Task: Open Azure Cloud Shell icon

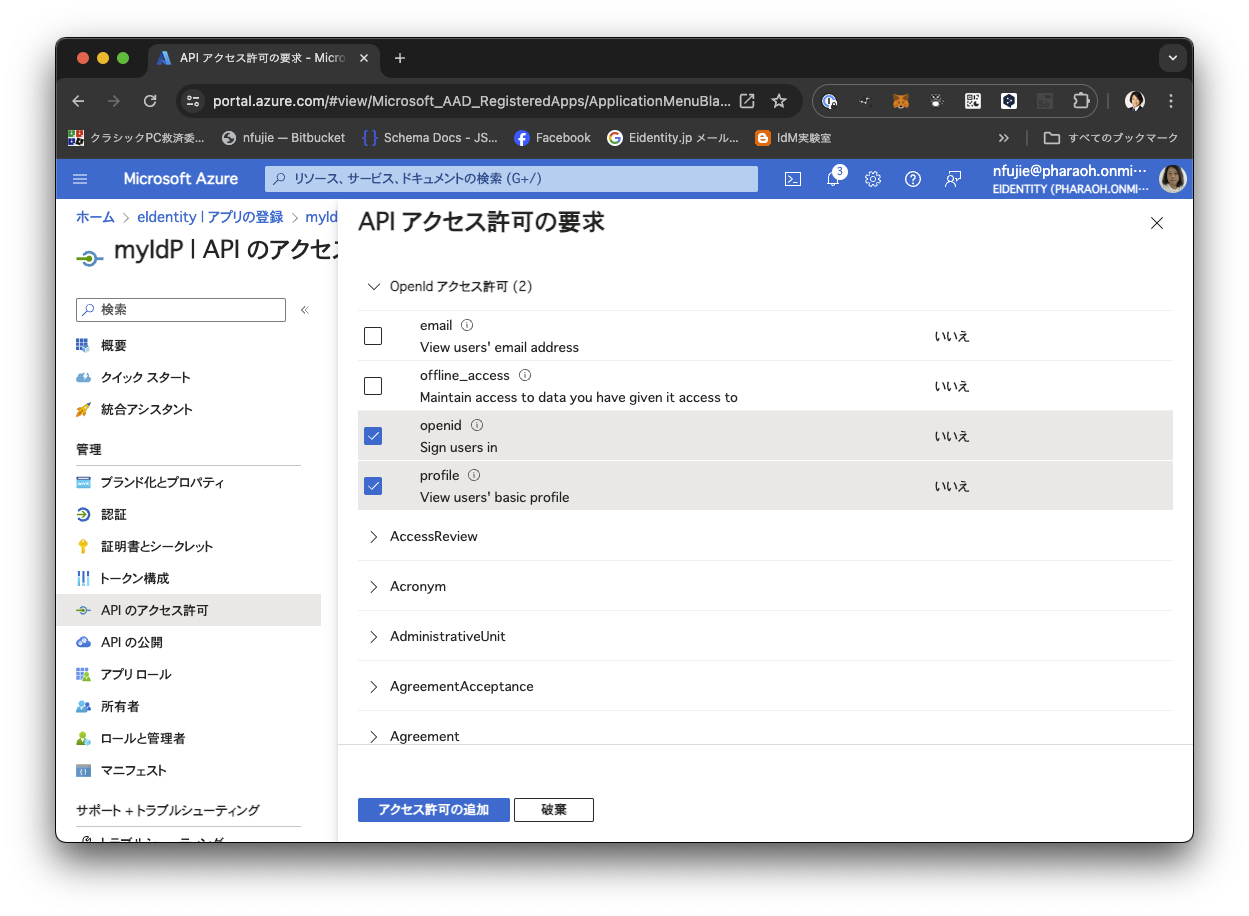Action: pos(793,179)
